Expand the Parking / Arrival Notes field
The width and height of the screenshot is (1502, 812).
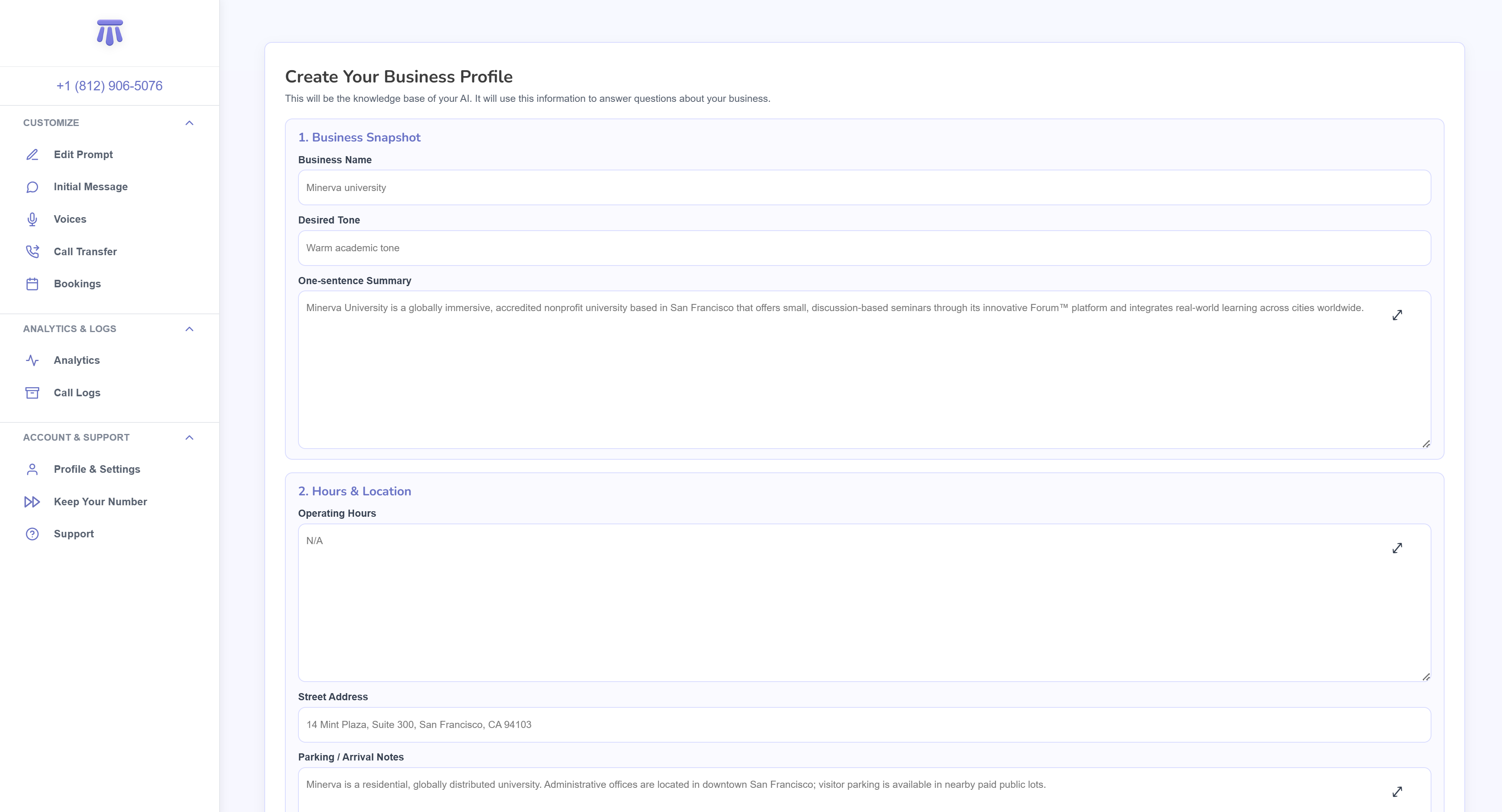1397,792
